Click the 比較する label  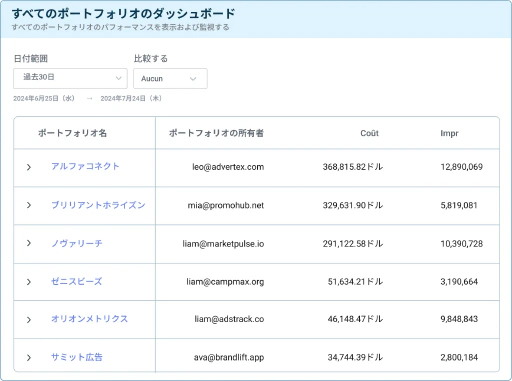151,59
